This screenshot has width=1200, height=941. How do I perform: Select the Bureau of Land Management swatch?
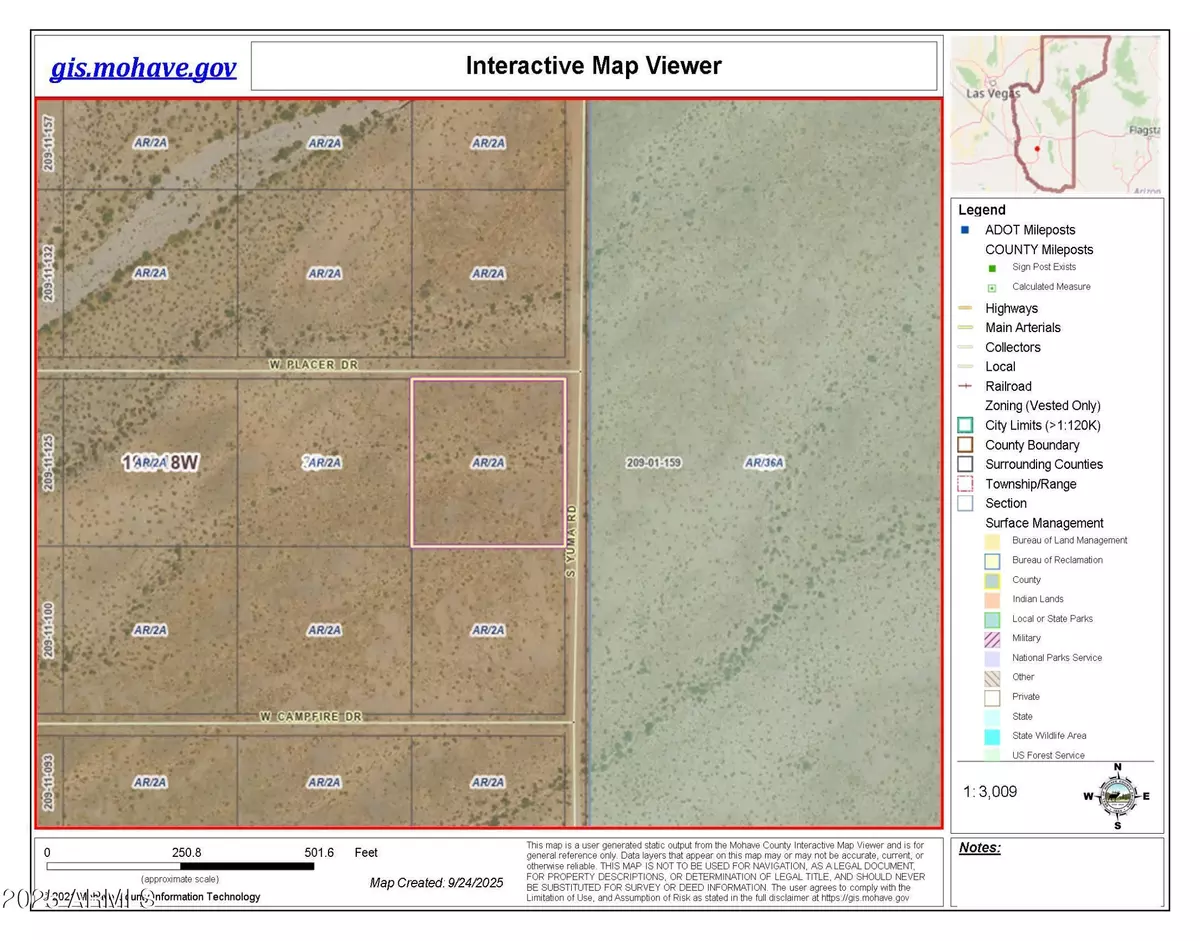pyautogui.click(x=992, y=541)
